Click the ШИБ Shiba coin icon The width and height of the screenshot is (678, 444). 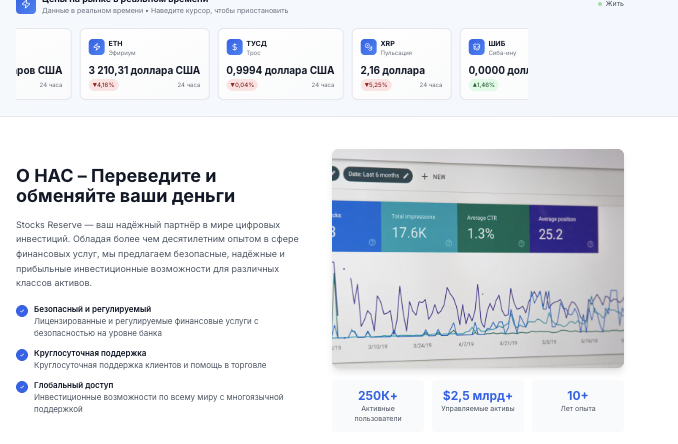(477, 47)
